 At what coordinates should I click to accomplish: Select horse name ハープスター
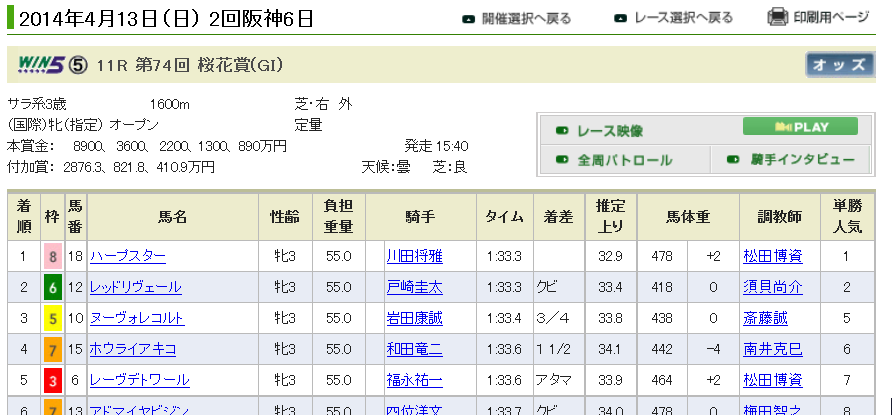pos(128,256)
